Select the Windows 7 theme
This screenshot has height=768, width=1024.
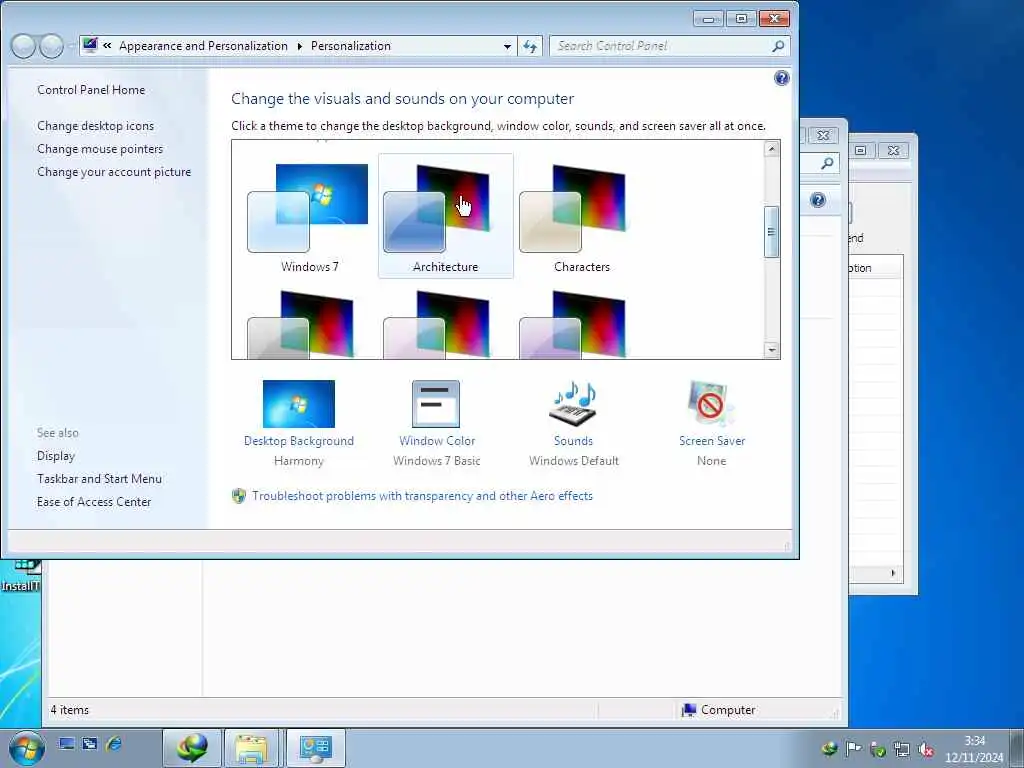coord(309,217)
